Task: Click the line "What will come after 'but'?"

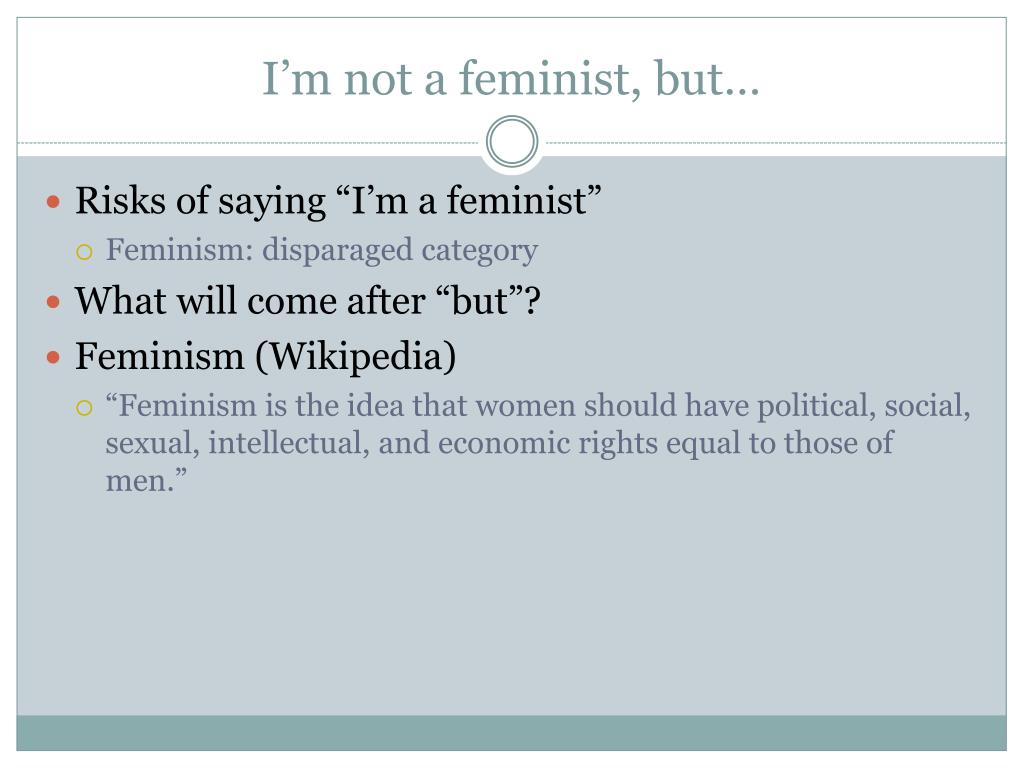Action: tap(308, 301)
